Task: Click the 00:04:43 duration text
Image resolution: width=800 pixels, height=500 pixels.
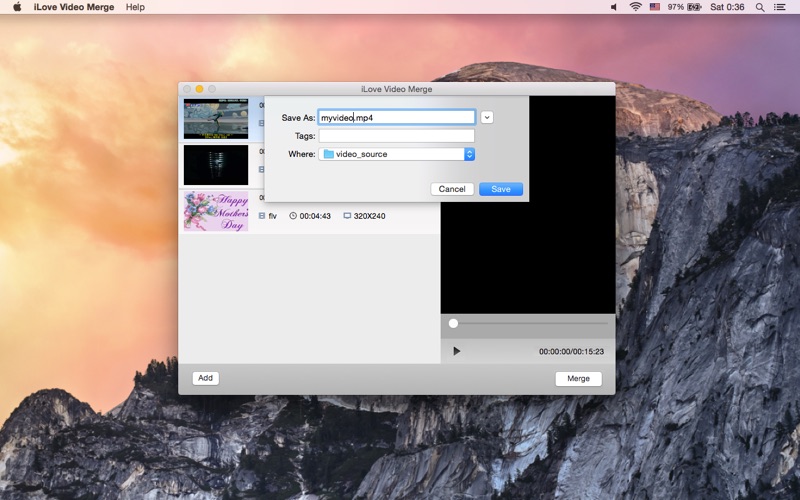Action: point(315,216)
